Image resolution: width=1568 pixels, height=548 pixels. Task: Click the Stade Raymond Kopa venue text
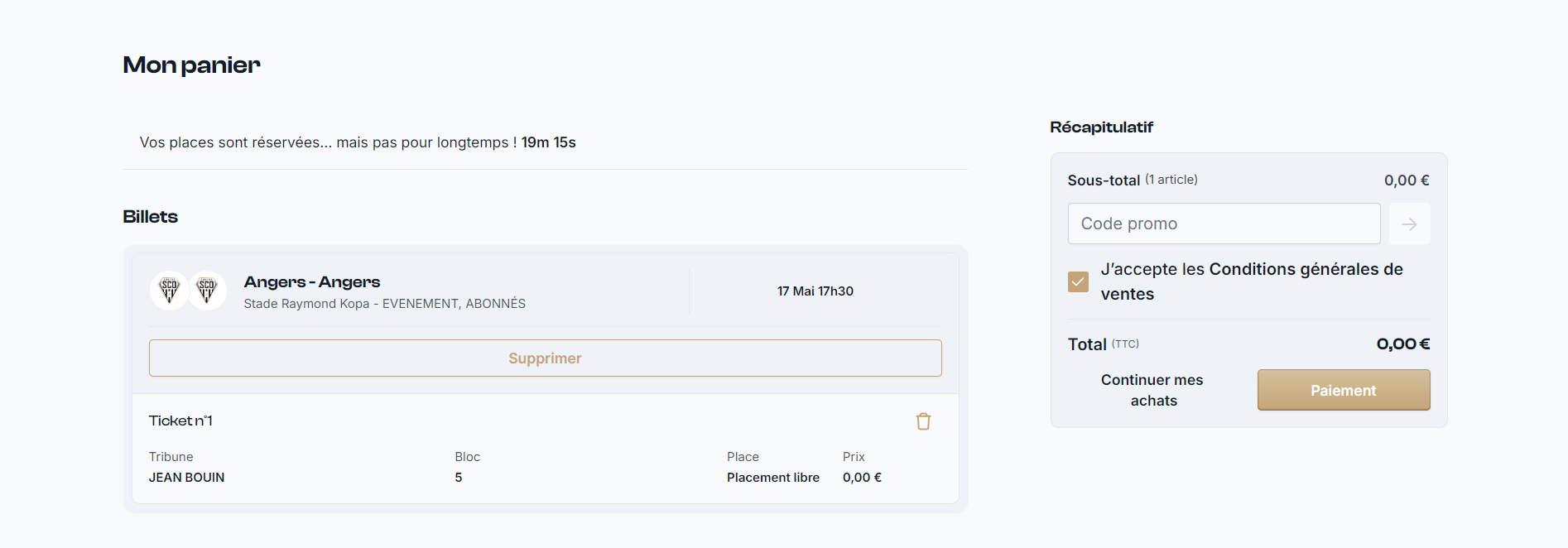306,304
